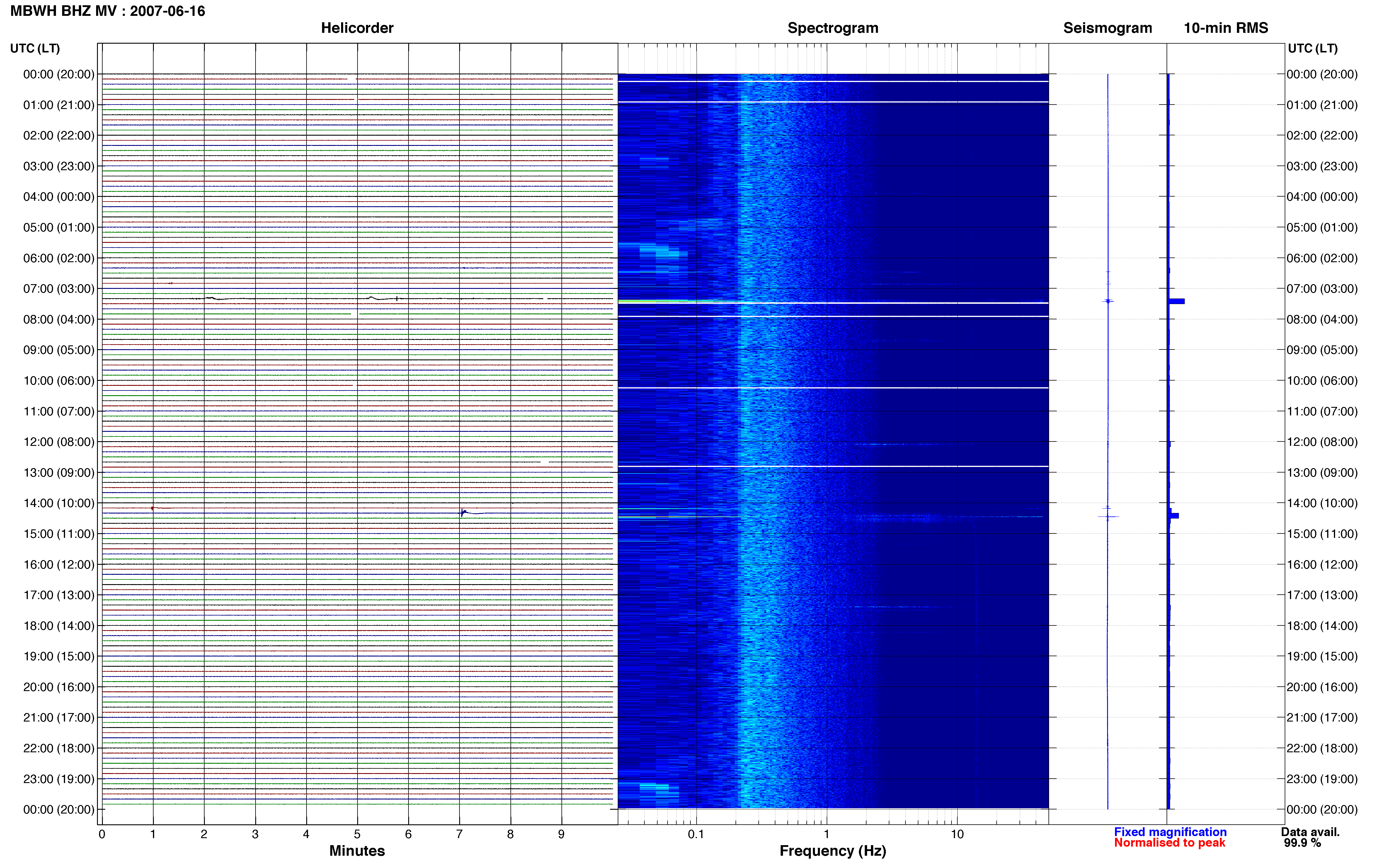Click the '0.1' frequency tick label
1389x868 pixels.
(696, 834)
